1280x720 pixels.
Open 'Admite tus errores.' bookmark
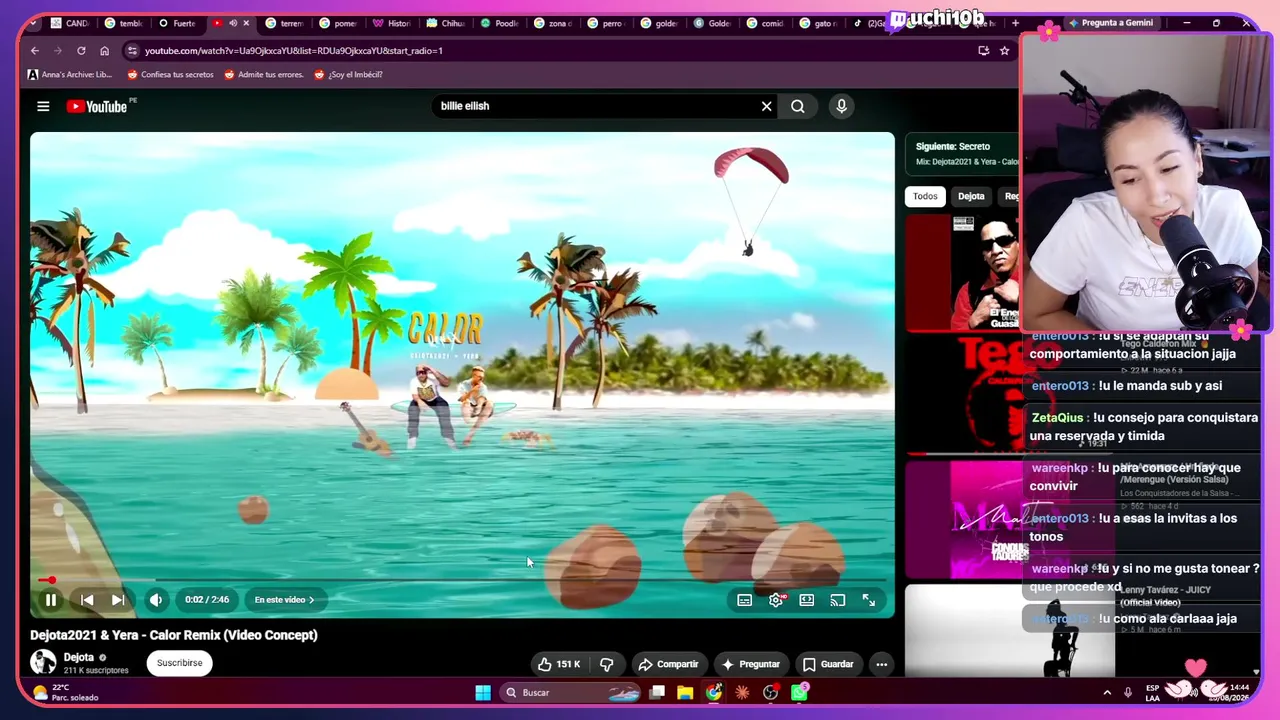click(264, 74)
